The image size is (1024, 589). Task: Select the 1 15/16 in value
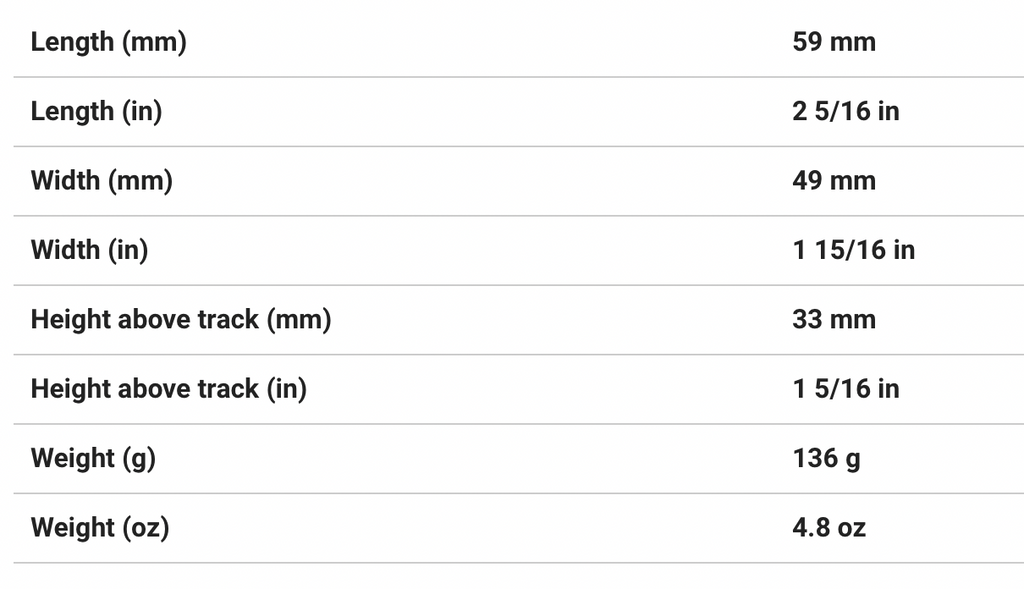[853, 250]
